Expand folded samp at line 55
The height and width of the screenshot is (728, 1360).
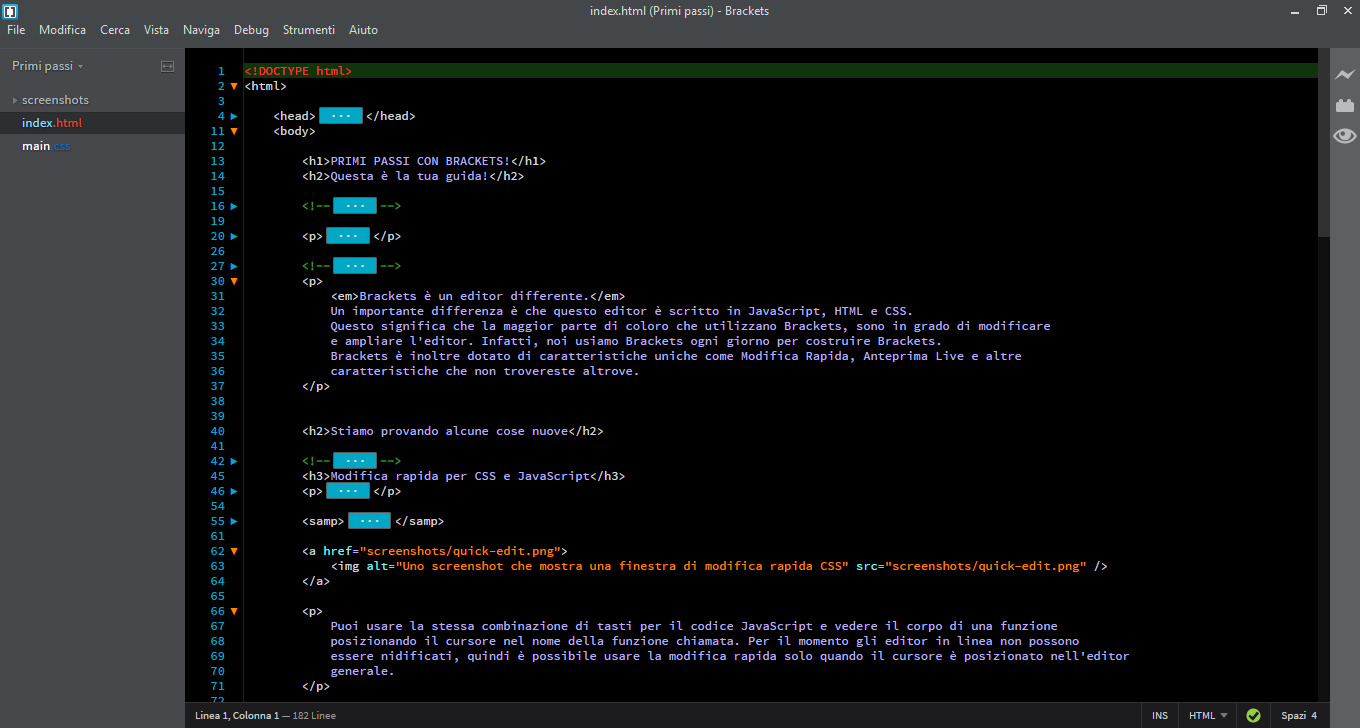234,521
